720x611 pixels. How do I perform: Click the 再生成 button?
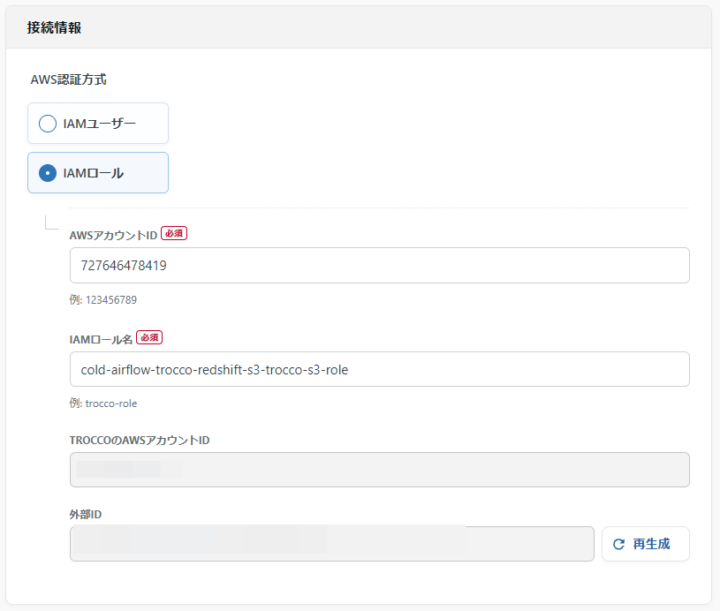tap(646, 544)
